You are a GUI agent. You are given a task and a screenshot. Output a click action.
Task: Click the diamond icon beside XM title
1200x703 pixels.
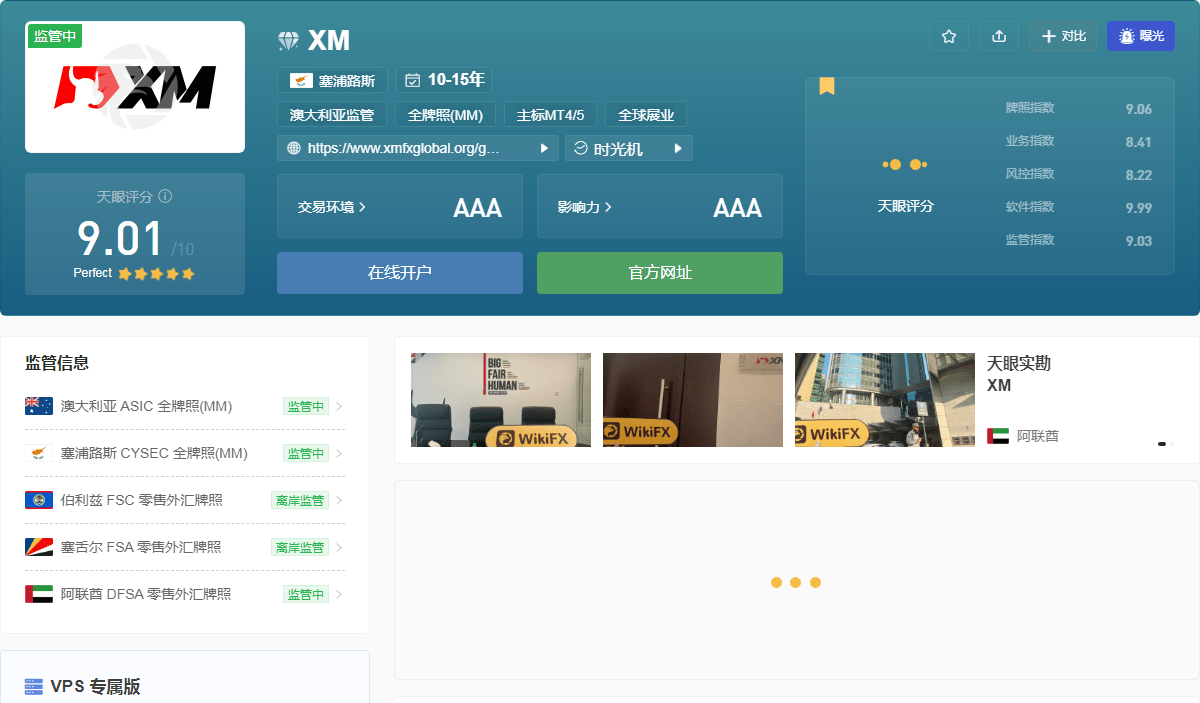(288, 41)
